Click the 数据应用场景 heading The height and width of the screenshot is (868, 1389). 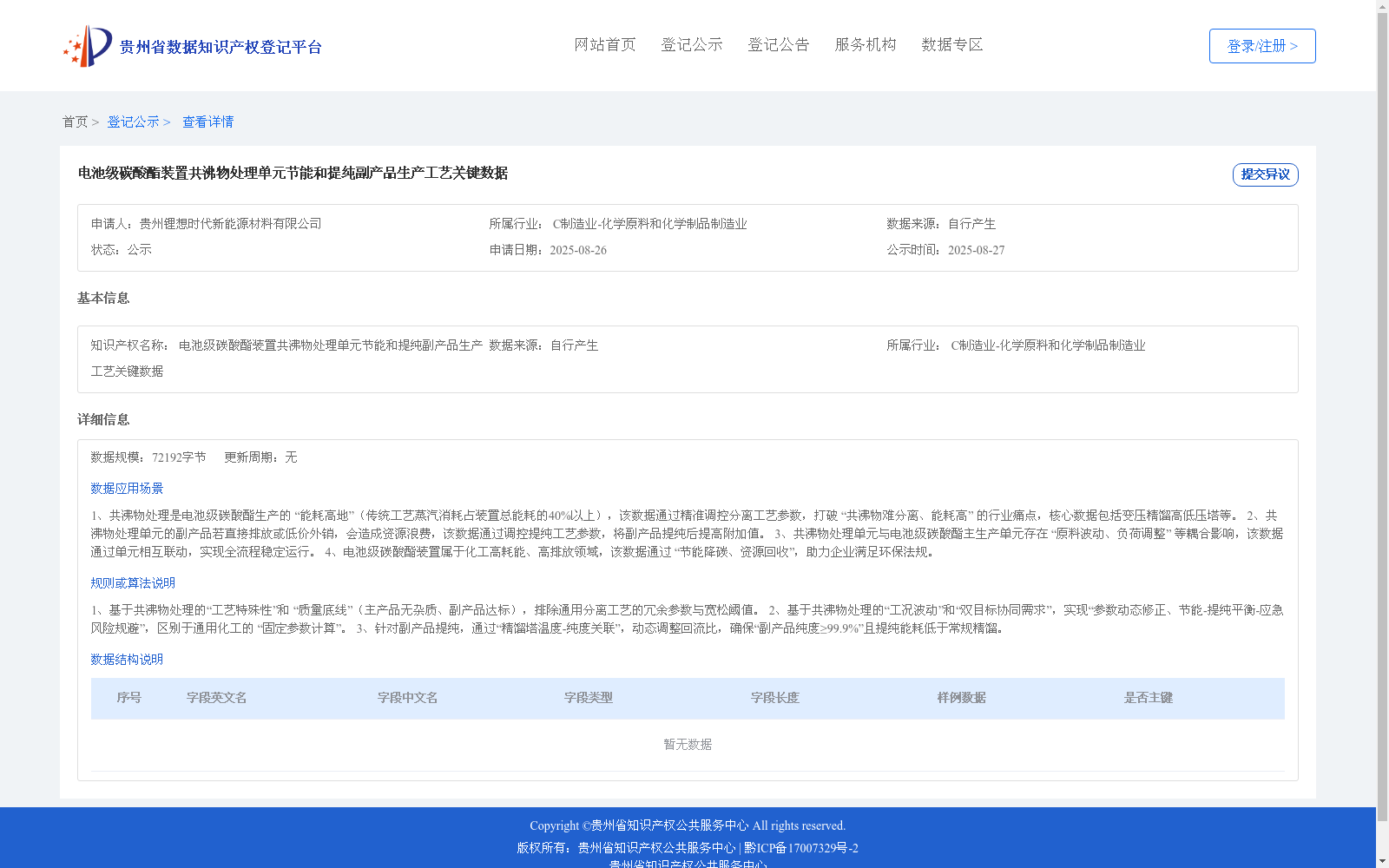(127, 489)
